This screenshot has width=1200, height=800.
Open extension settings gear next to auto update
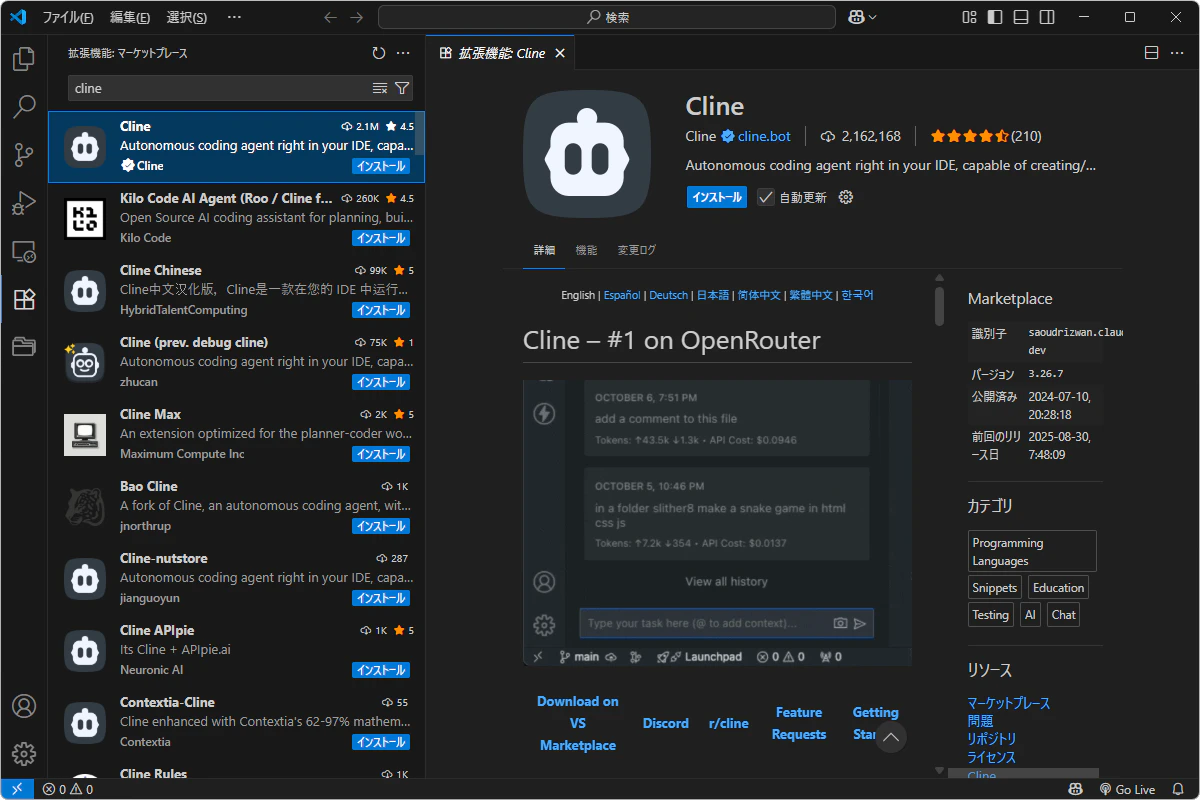pyautogui.click(x=846, y=197)
